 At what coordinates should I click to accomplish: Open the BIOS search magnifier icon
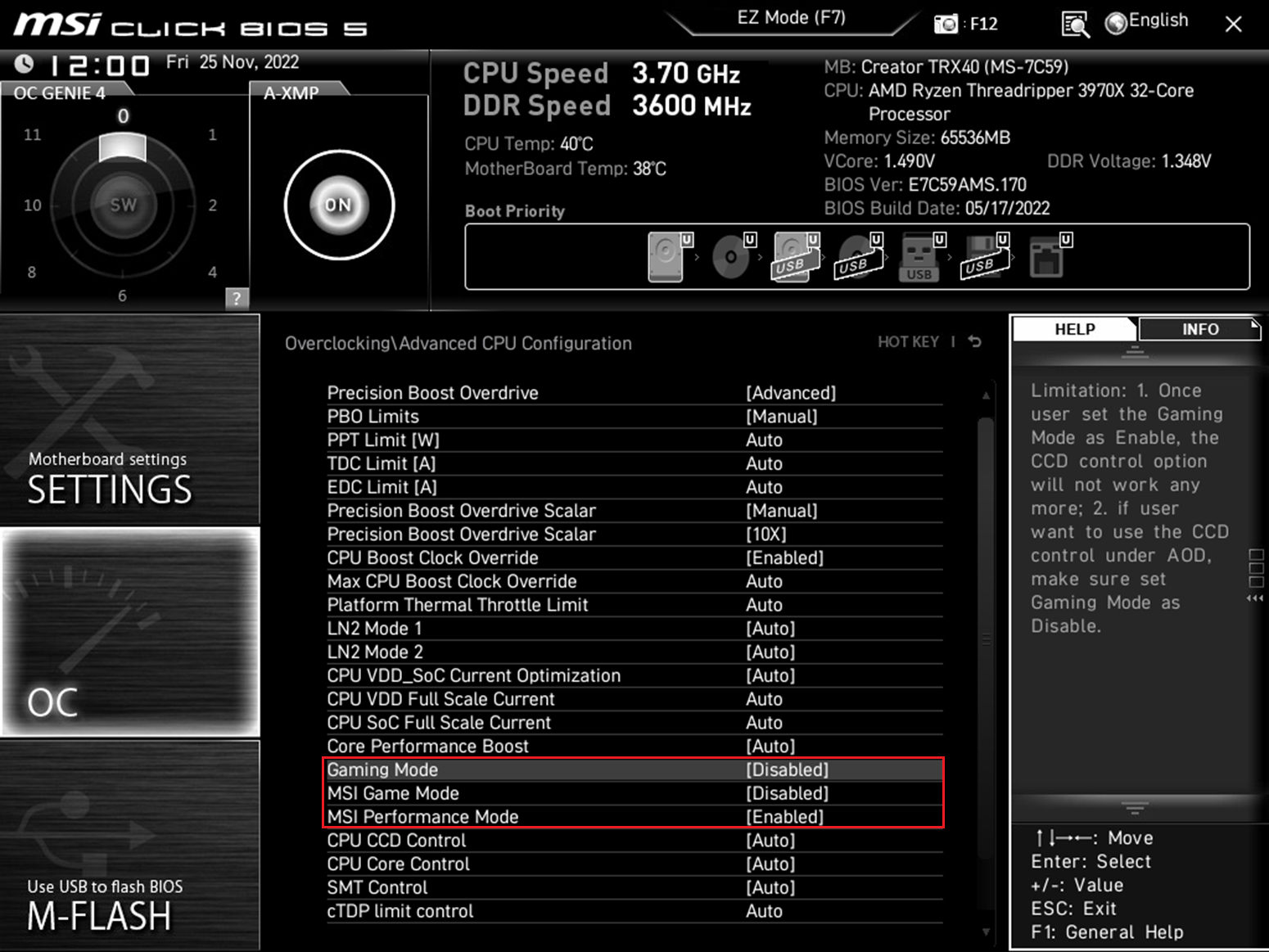click(1075, 25)
